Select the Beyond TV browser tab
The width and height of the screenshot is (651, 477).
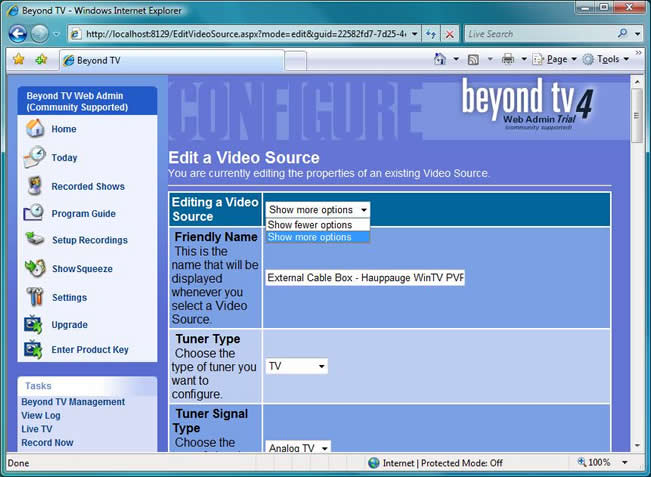click(171, 61)
